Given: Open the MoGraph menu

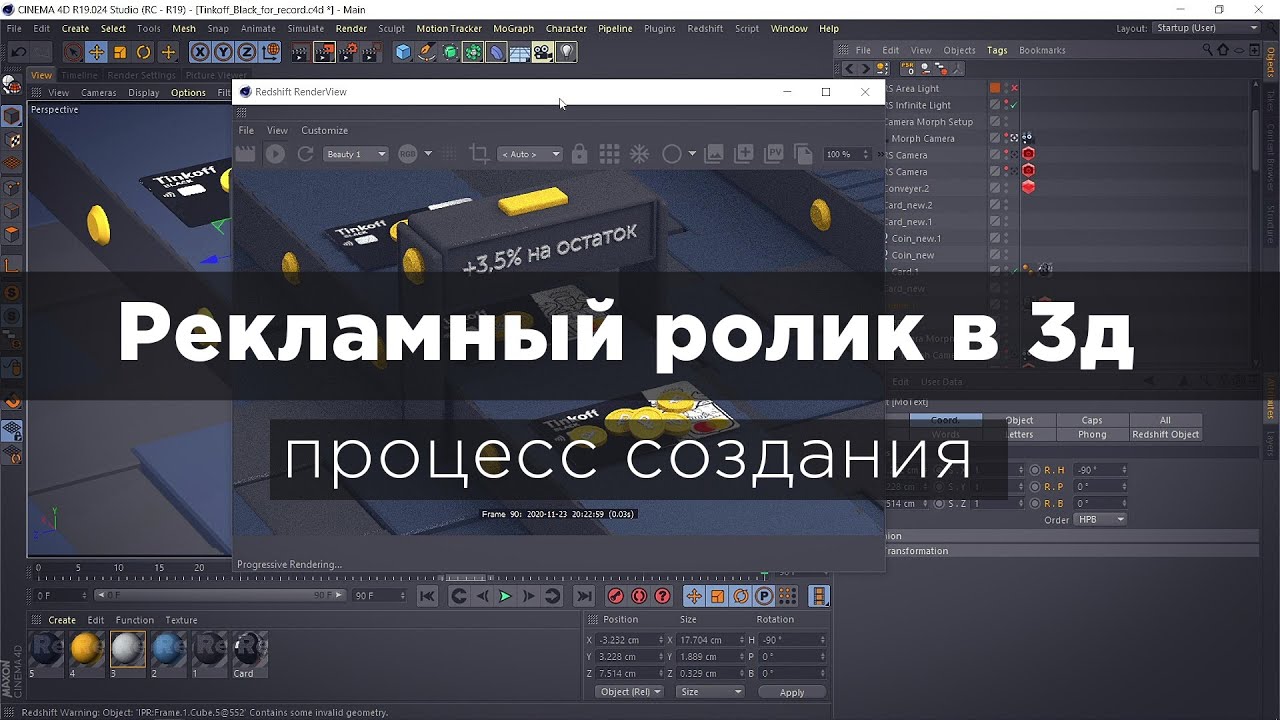Looking at the screenshot, I should [x=514, y=29].
